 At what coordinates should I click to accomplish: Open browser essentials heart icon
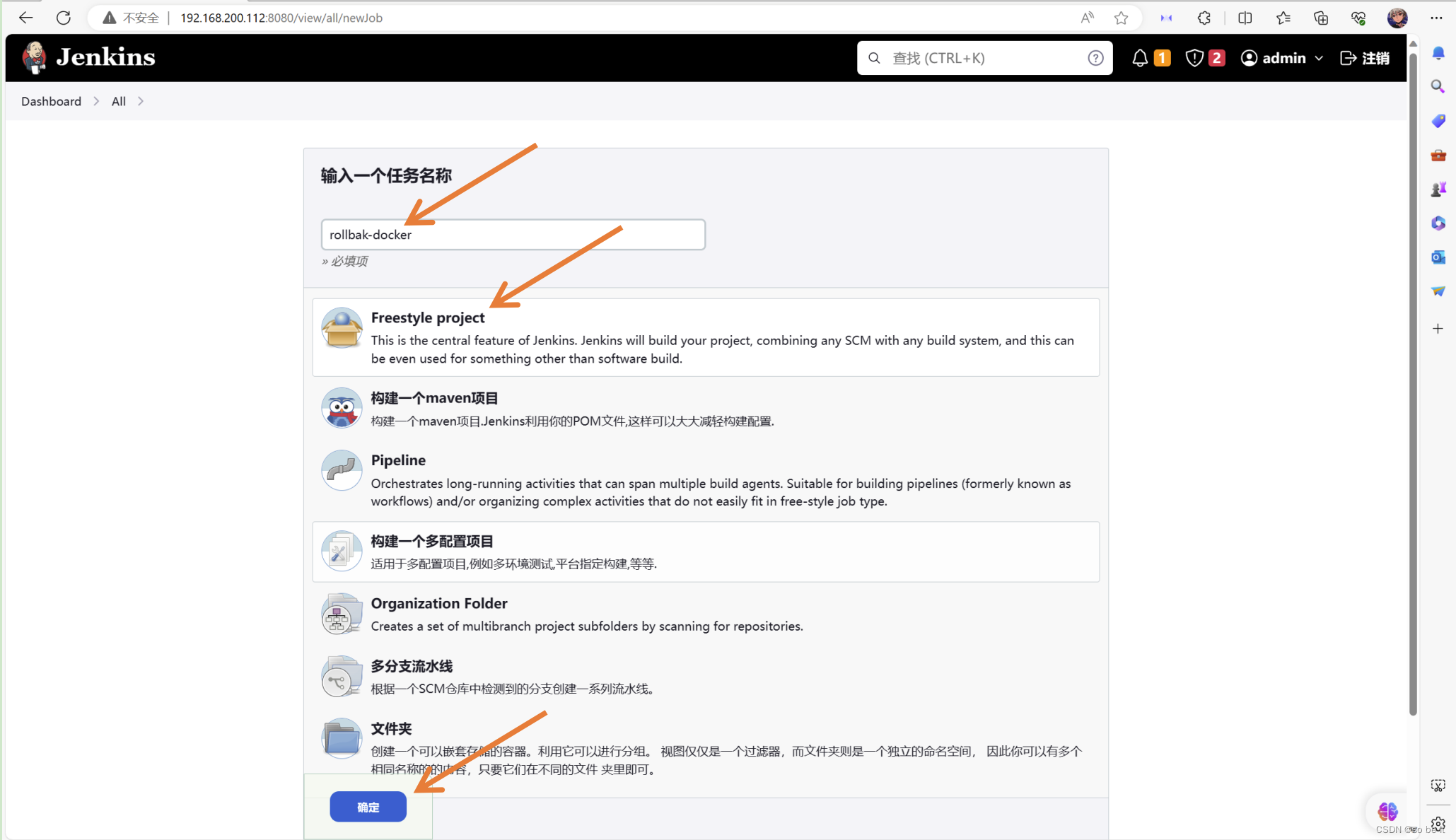click(1358, 18)
